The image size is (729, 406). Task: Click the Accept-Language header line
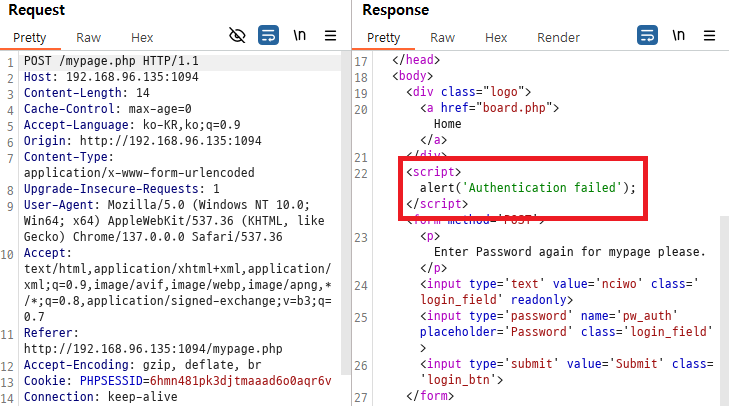pos(132,125)
